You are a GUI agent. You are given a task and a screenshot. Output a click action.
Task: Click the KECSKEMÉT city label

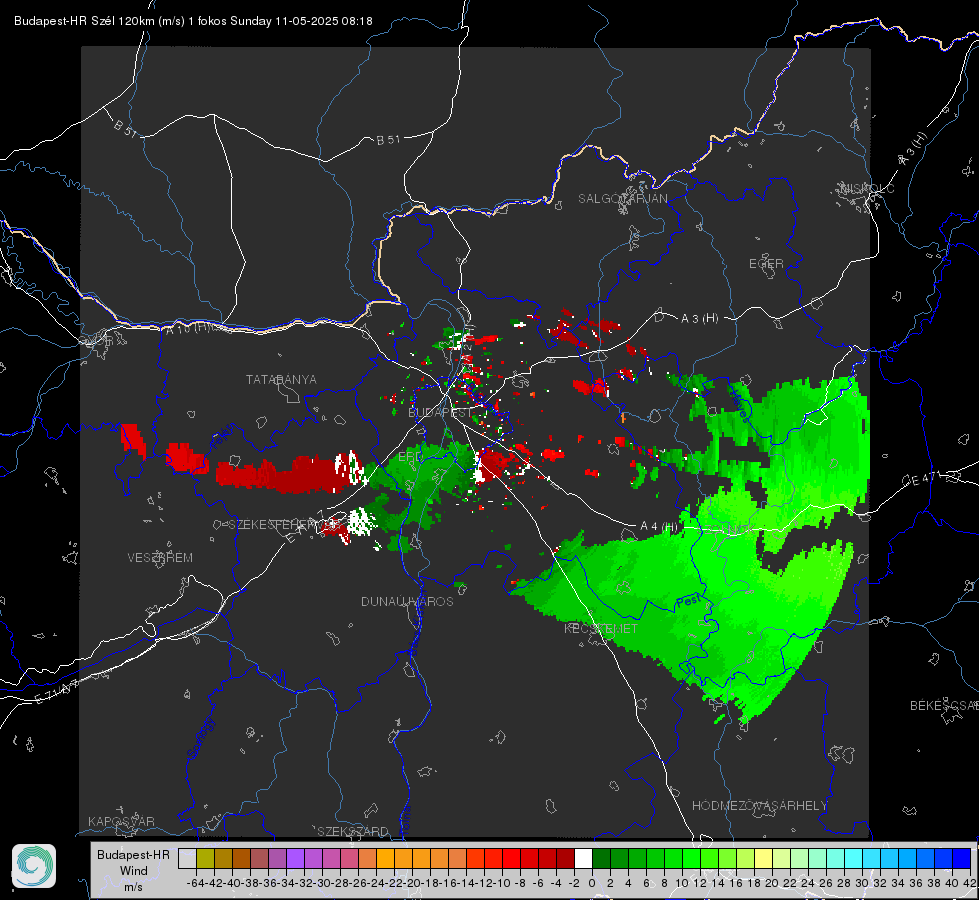[x=601, y=628]
